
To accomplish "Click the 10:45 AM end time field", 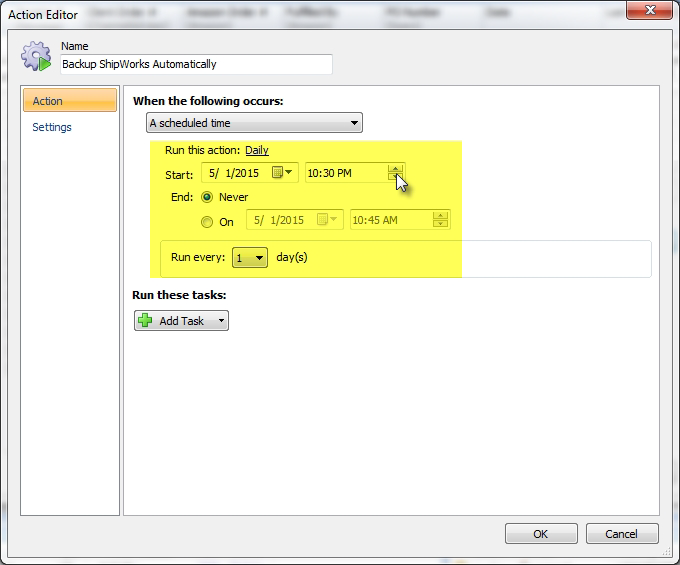I will (x=400, y=219).
